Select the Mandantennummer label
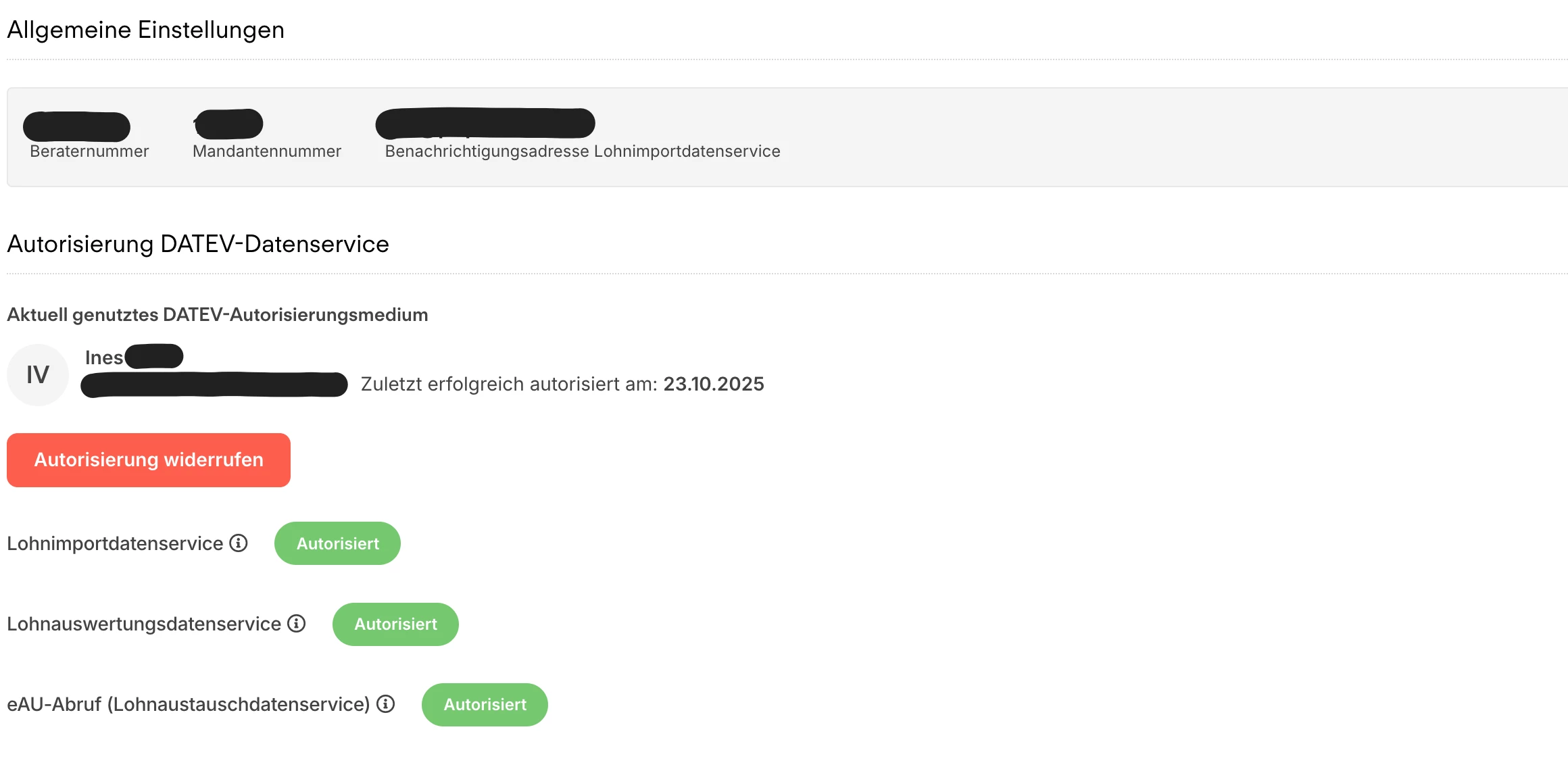 tap(267, 151)
